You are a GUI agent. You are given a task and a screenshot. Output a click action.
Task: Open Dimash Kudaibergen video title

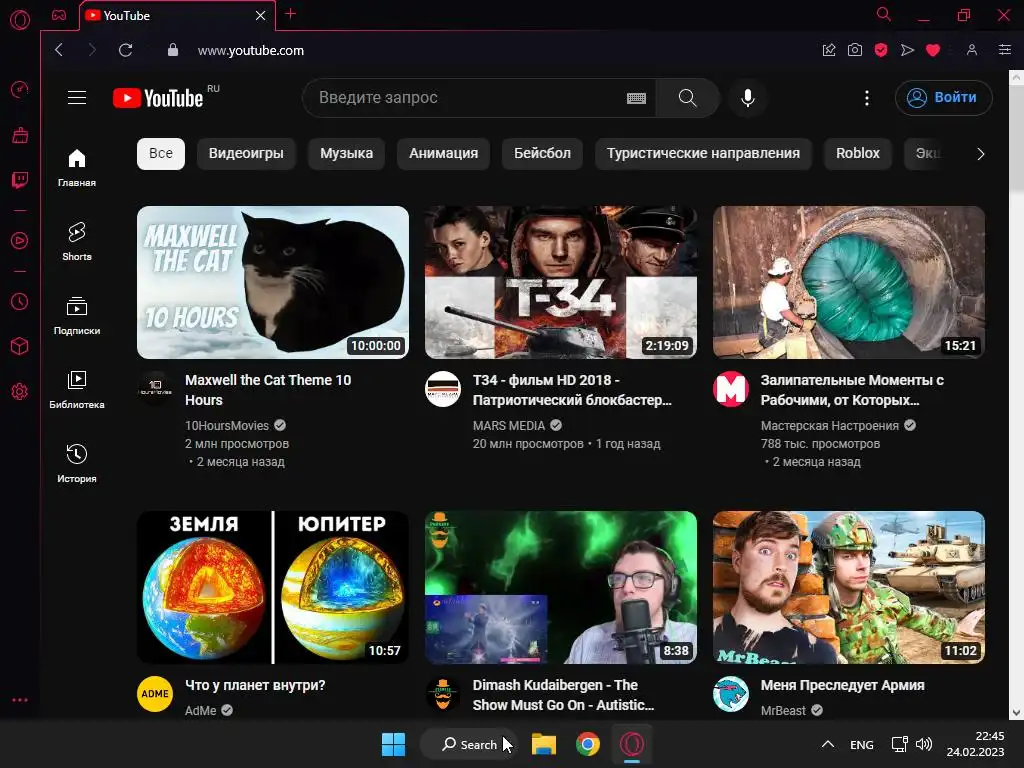[563, 695]
